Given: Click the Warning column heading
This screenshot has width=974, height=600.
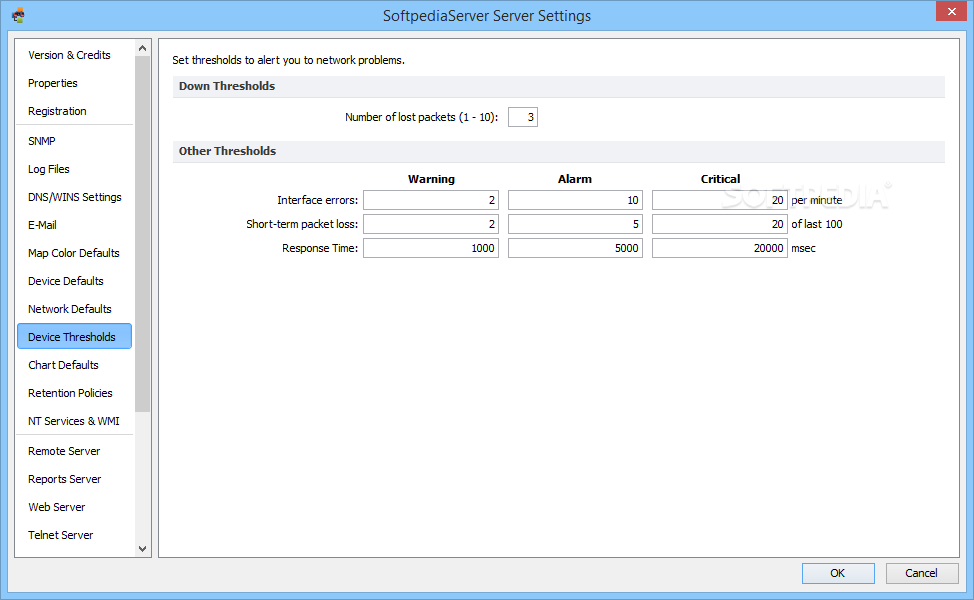Looking at the screenshot, I should (431, 179).
